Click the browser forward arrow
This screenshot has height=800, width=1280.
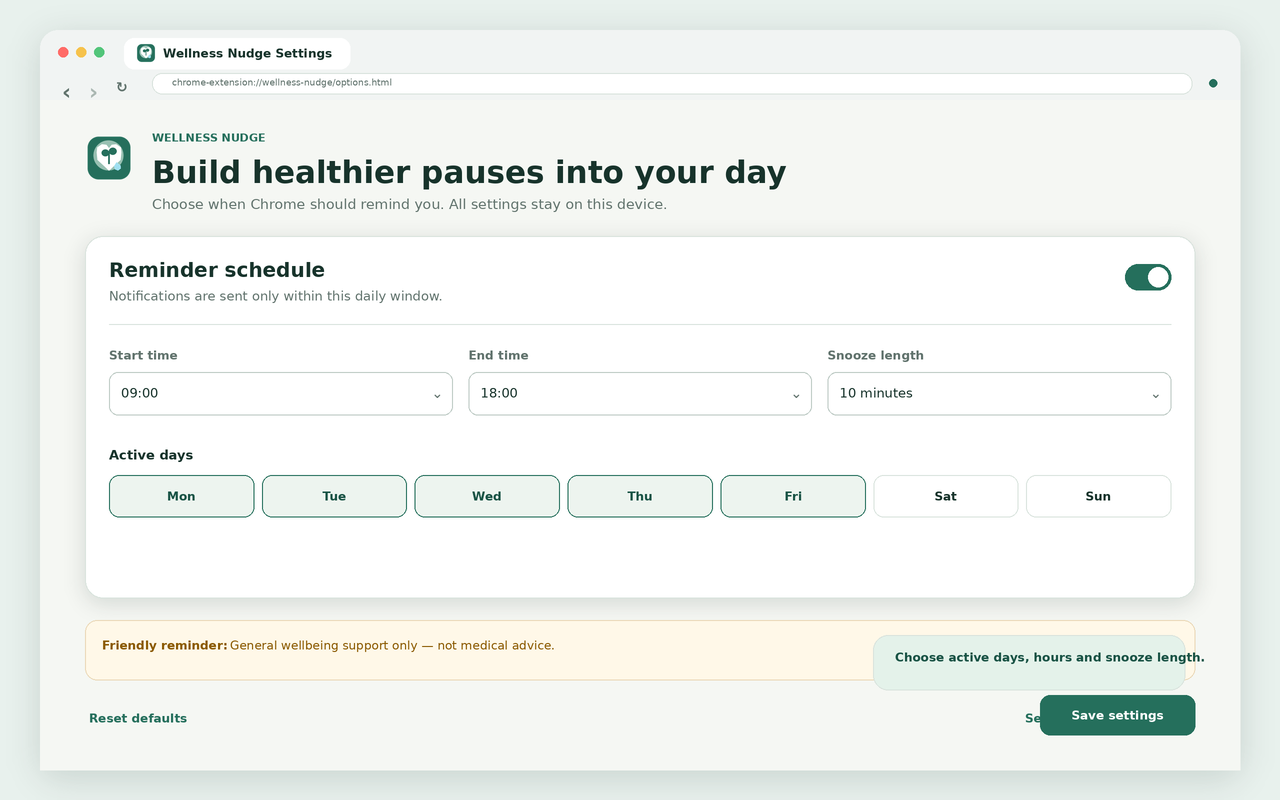click(x=94, y=93)
